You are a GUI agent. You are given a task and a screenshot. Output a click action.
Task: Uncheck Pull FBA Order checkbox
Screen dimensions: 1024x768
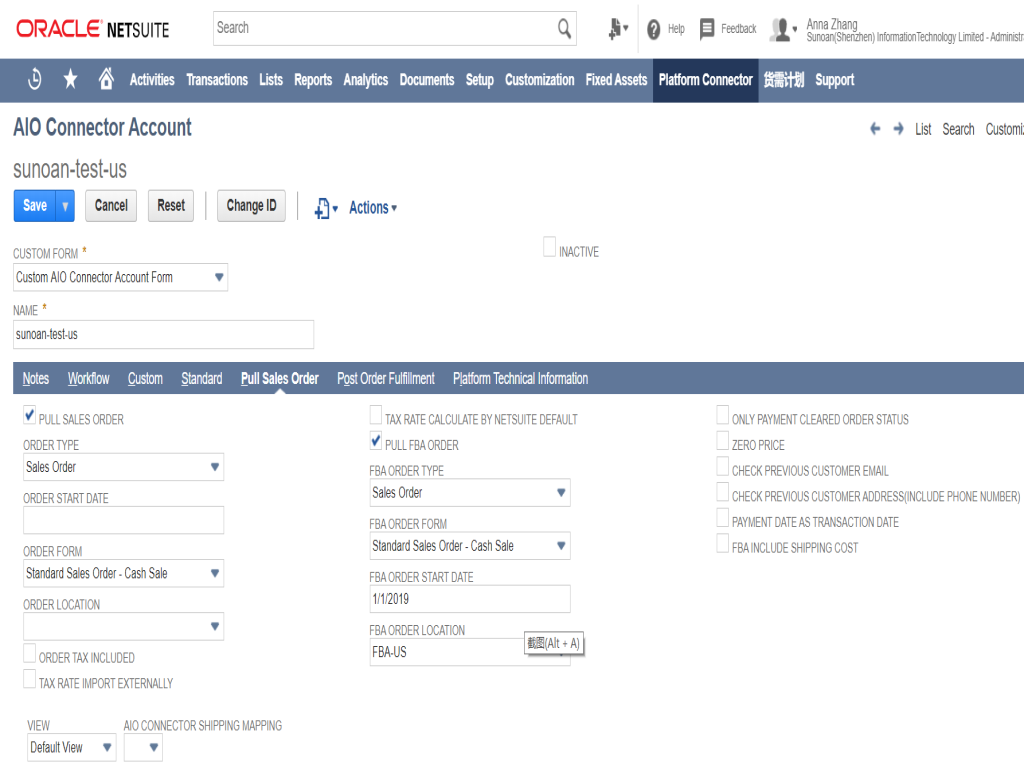coord(376,441)
